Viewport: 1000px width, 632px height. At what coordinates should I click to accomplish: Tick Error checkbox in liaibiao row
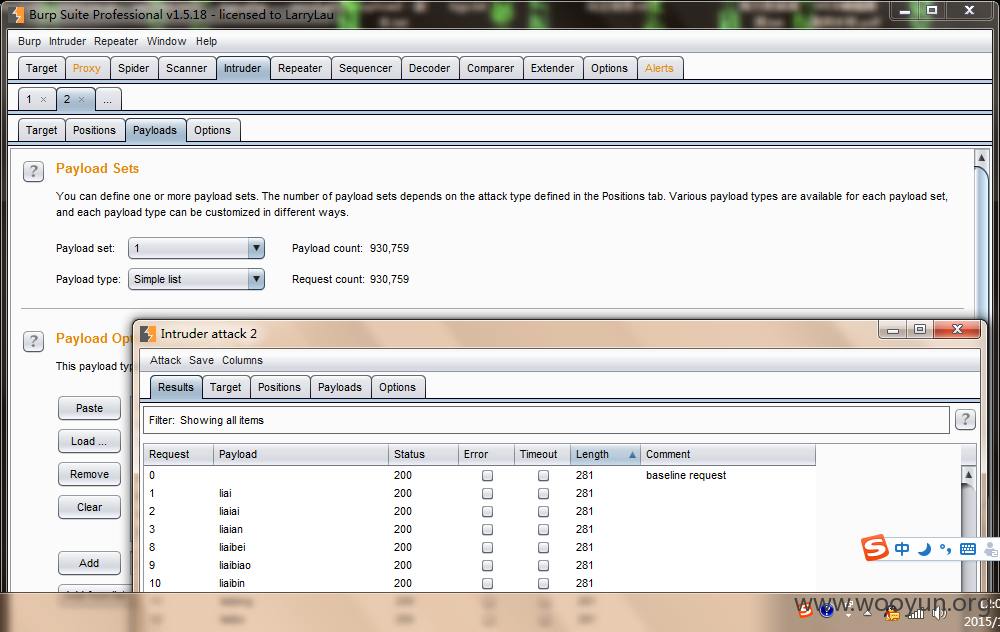pyautogui.click(x=487, y=565)
